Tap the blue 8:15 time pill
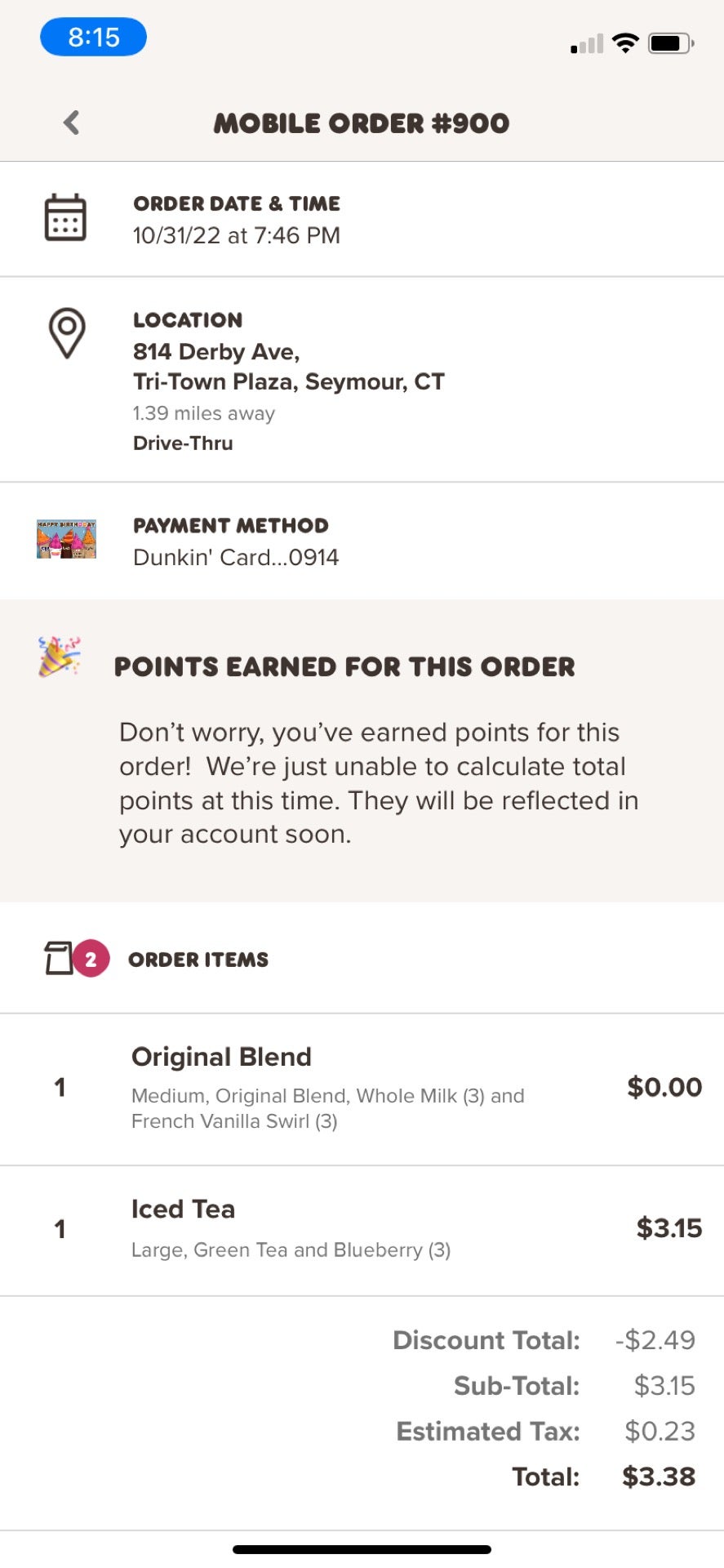This screenshot has width=724, height=1568. [93, 38]
